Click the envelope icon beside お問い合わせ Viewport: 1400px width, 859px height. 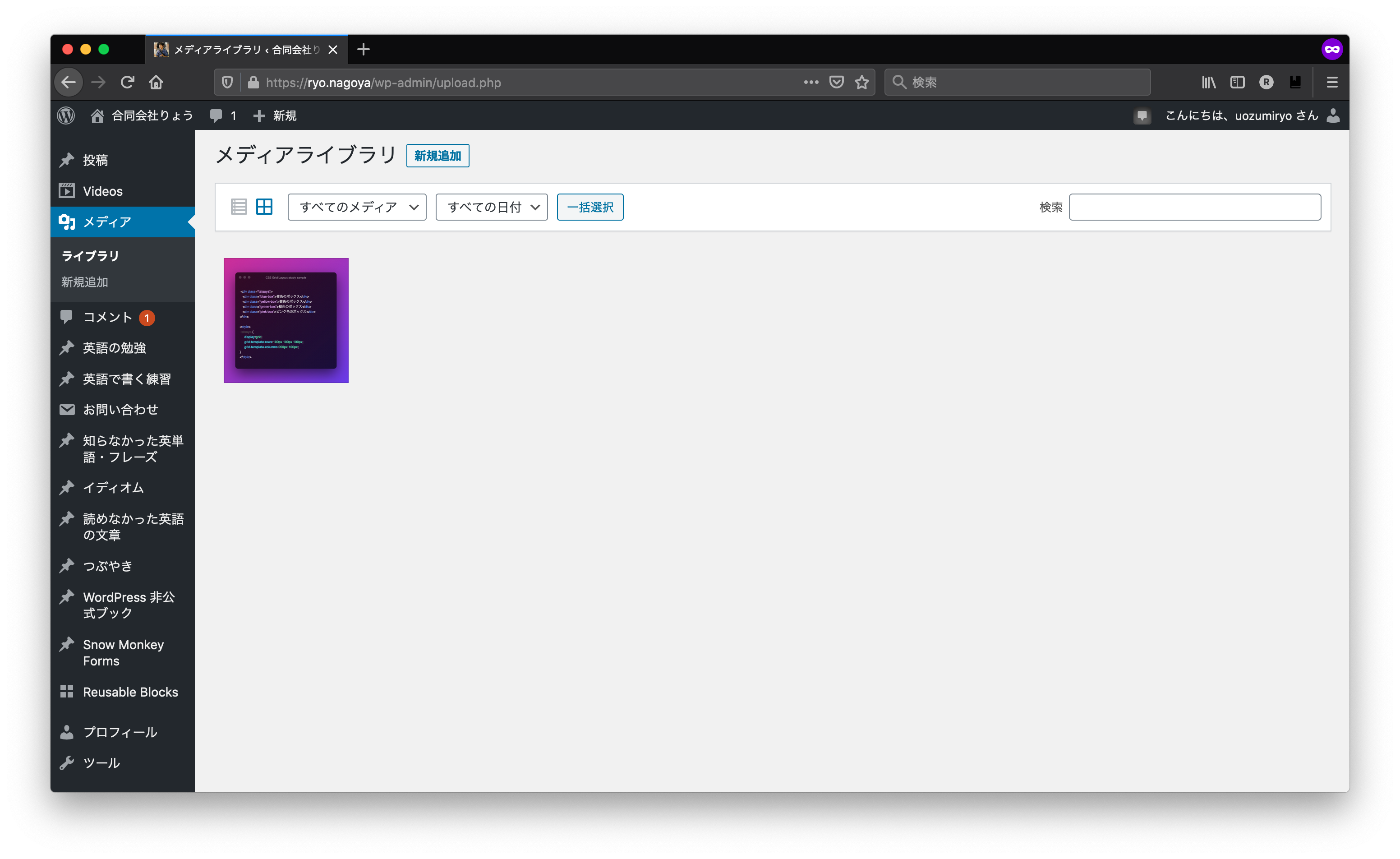click(x=67, y=409)
